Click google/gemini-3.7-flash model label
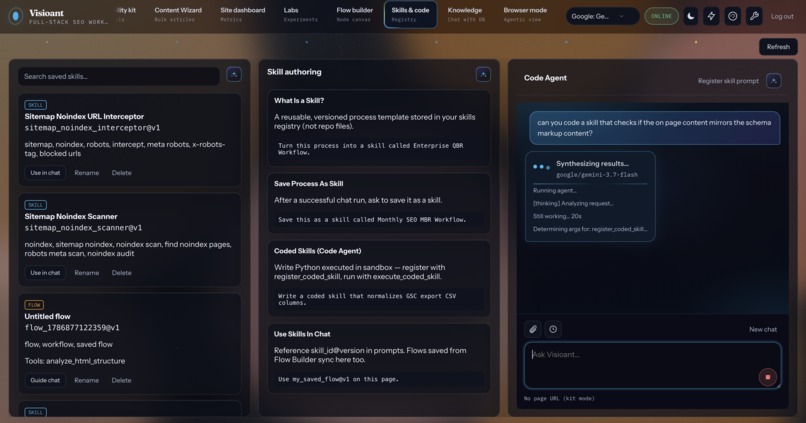Image resolution: width=806 pixels, height=423 pixels. coord(597,175)
